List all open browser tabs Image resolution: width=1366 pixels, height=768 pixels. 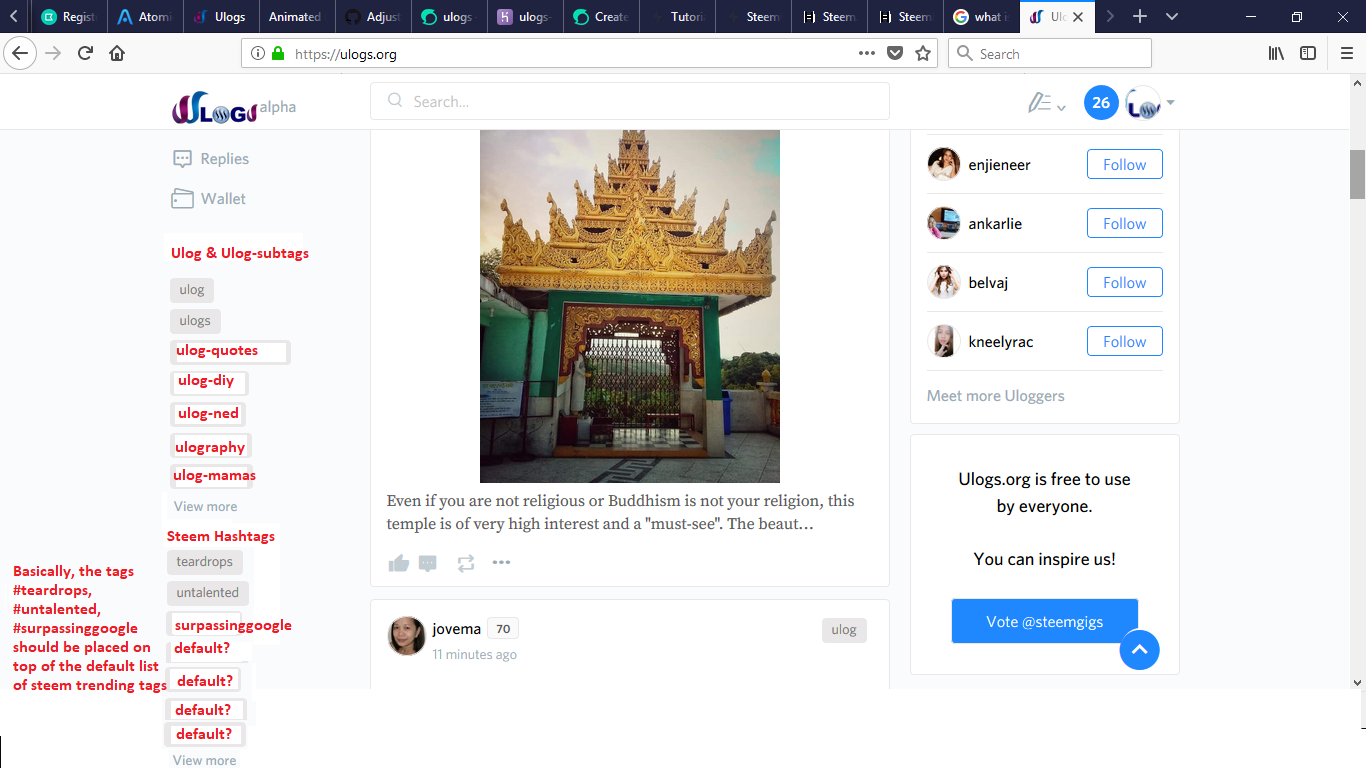click(x=1172, y=16)
